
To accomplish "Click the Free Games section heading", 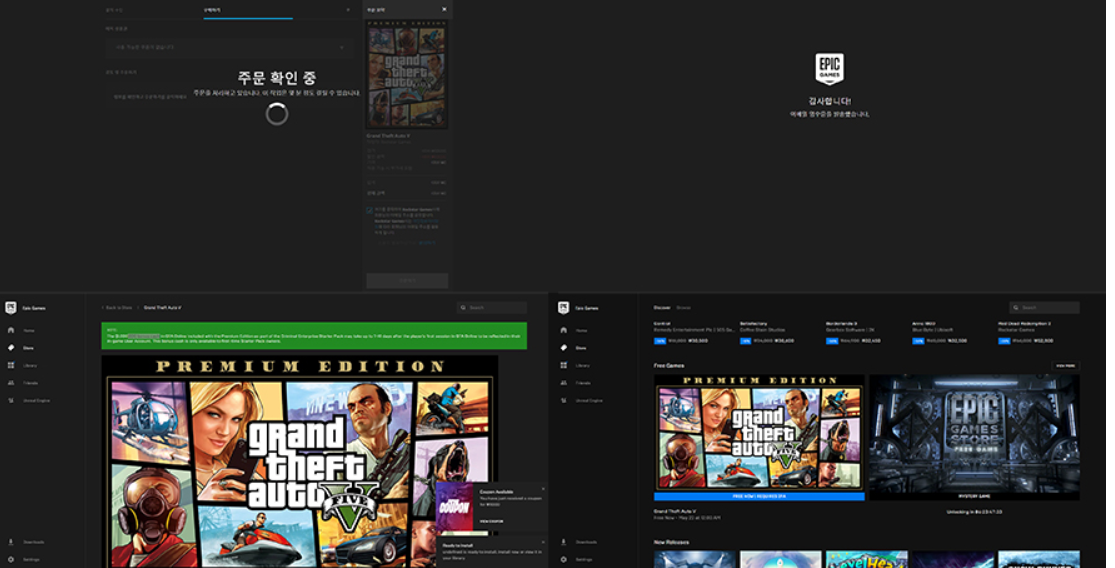I will pos(669,365).
